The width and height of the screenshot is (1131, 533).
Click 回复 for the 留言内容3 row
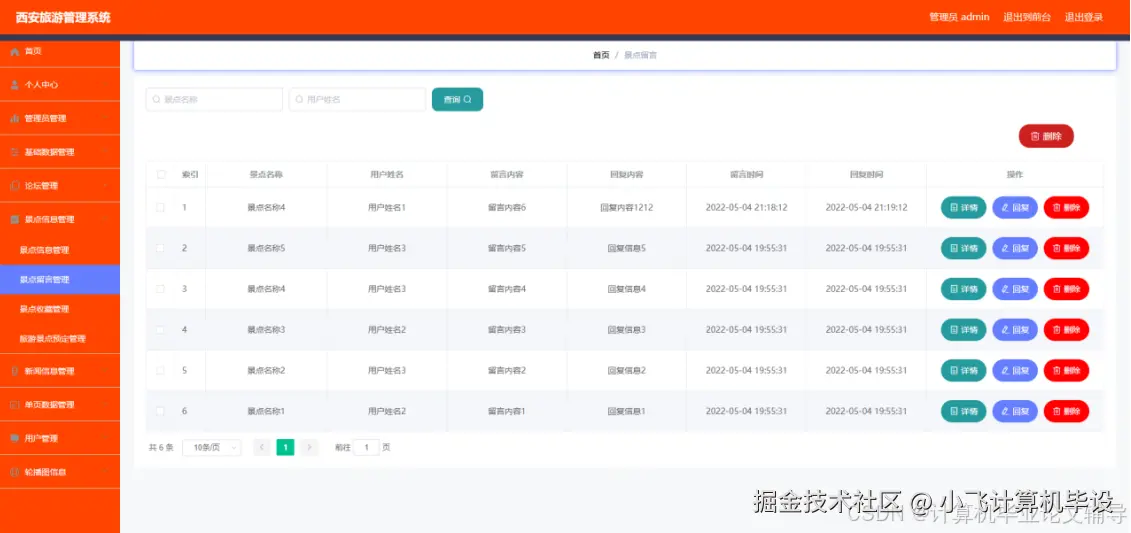point(1015,330)
